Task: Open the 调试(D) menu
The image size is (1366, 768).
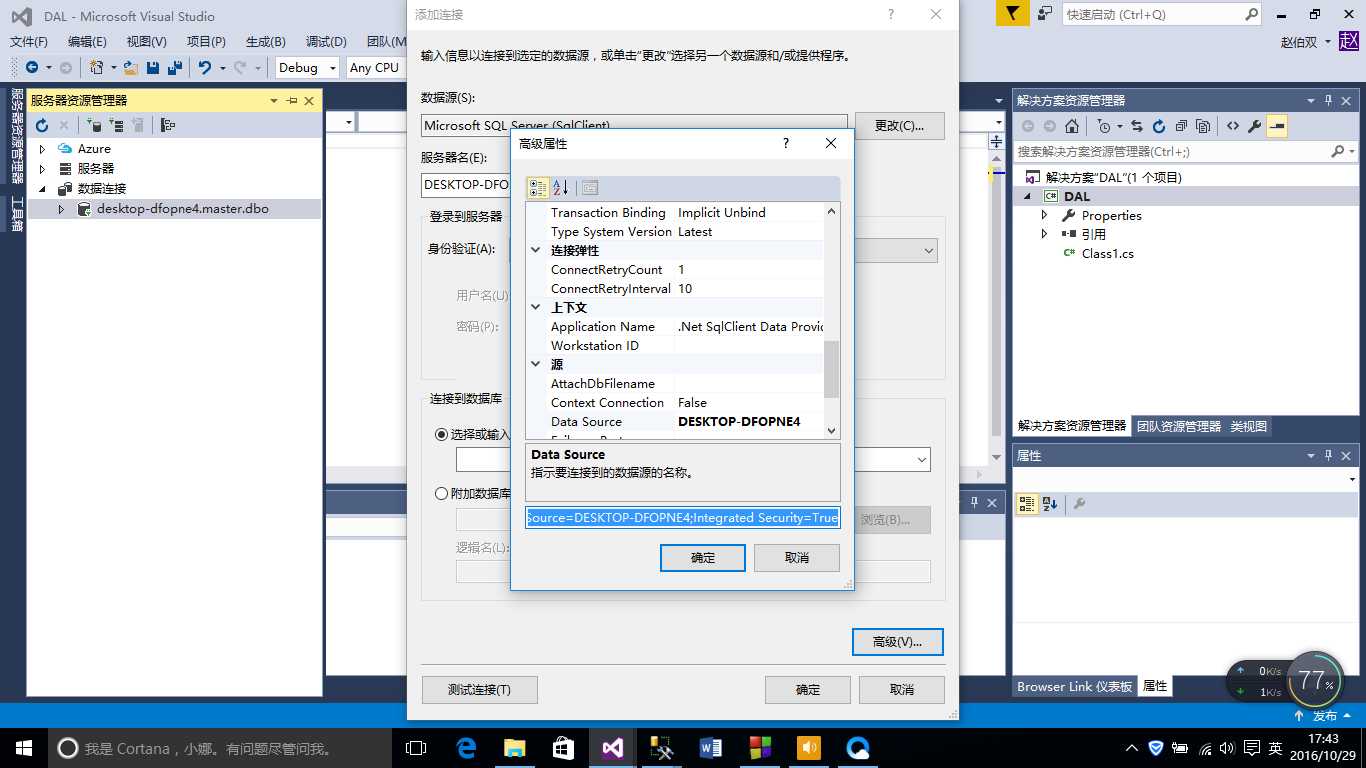Action: pyautogui.click(x=326, y=41)
